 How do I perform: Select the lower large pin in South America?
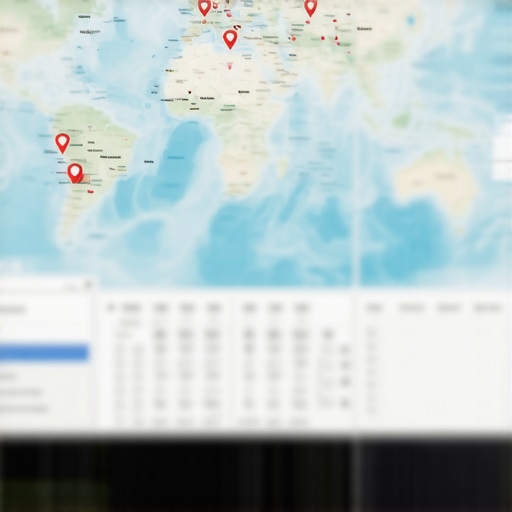click(x=75, y=173)
